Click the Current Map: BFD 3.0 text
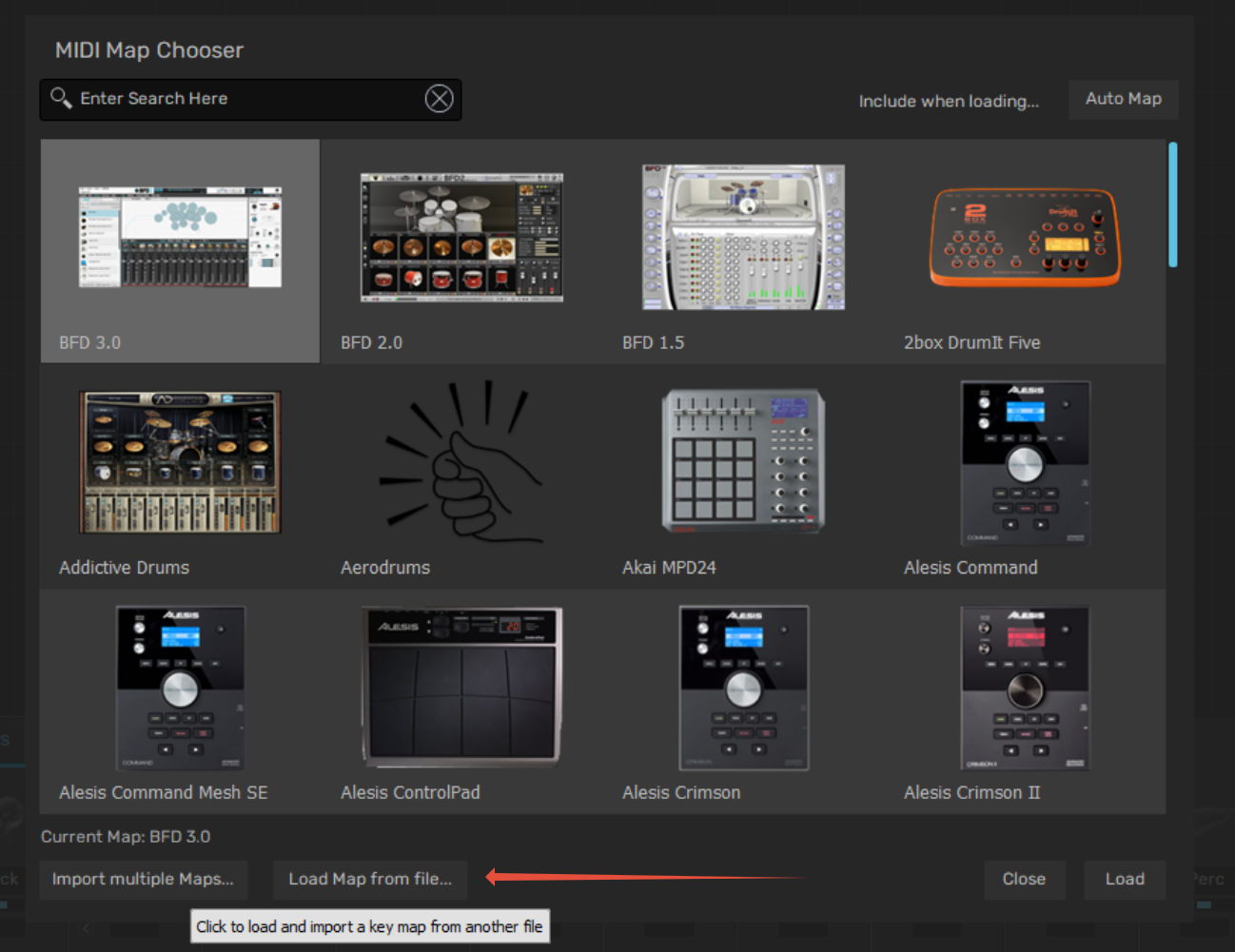The width and height of the screenshot is (1235, 952). click(126, 837)
